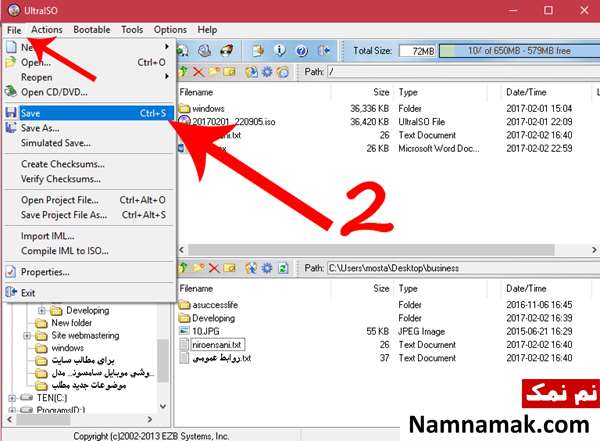This screenshot has height=441, width=600.
Task: Select Developing folder in local file list
Action: [213, 318]
